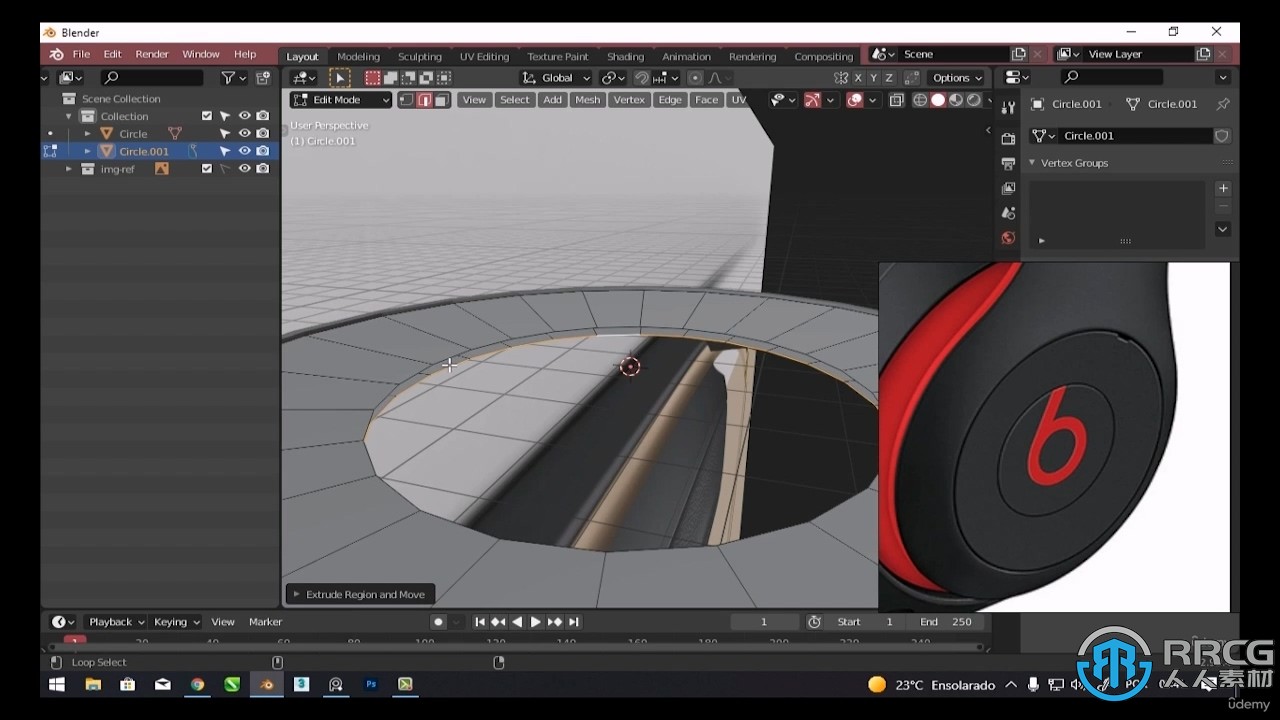Open the World properties tab icon

[1008, 238]
